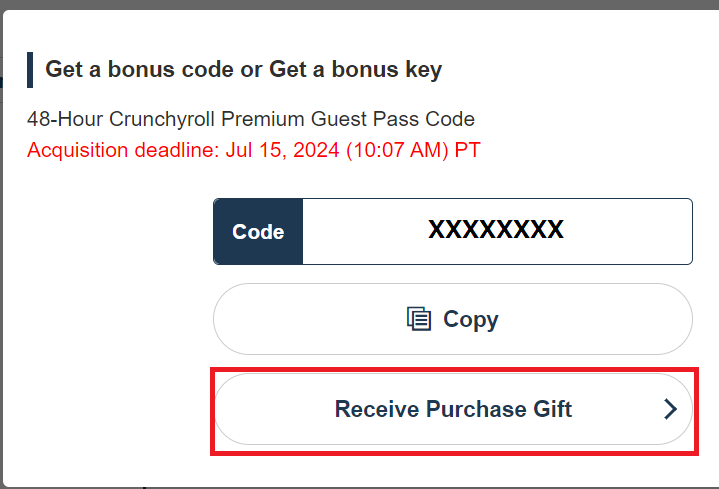Click the "Receive Purchase Gift" text label
The image size is (719, 489).
point(453,409)
